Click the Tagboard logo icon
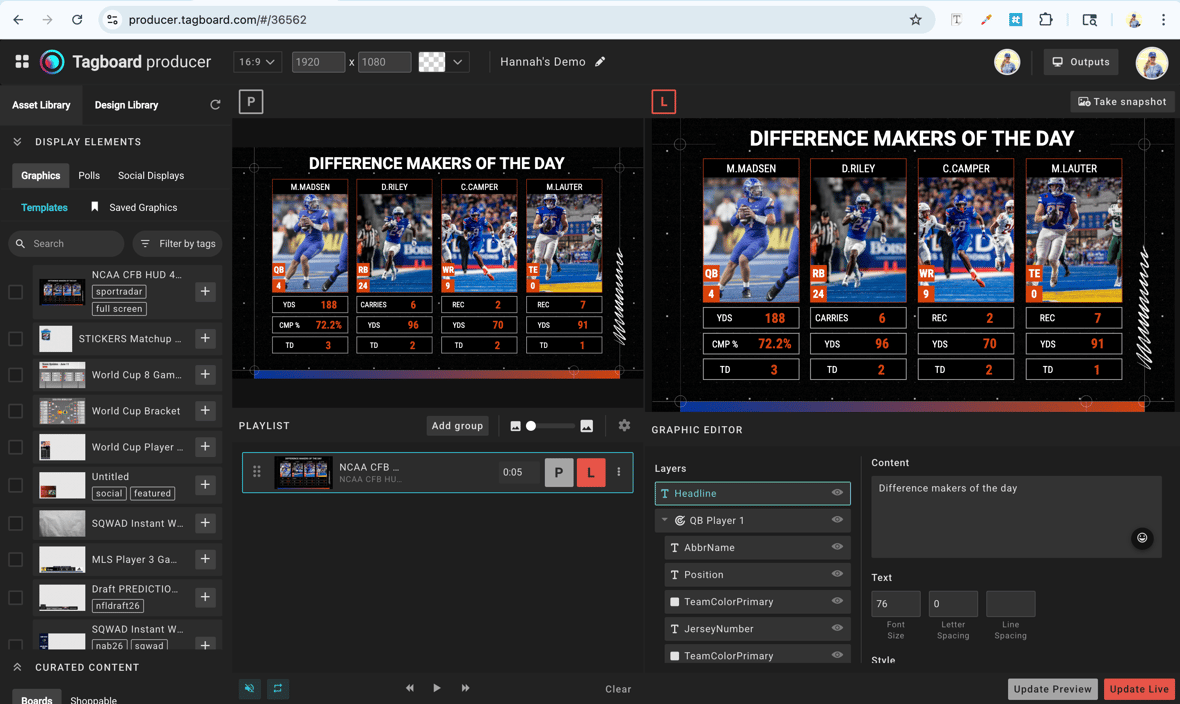 tap(52, 62)
